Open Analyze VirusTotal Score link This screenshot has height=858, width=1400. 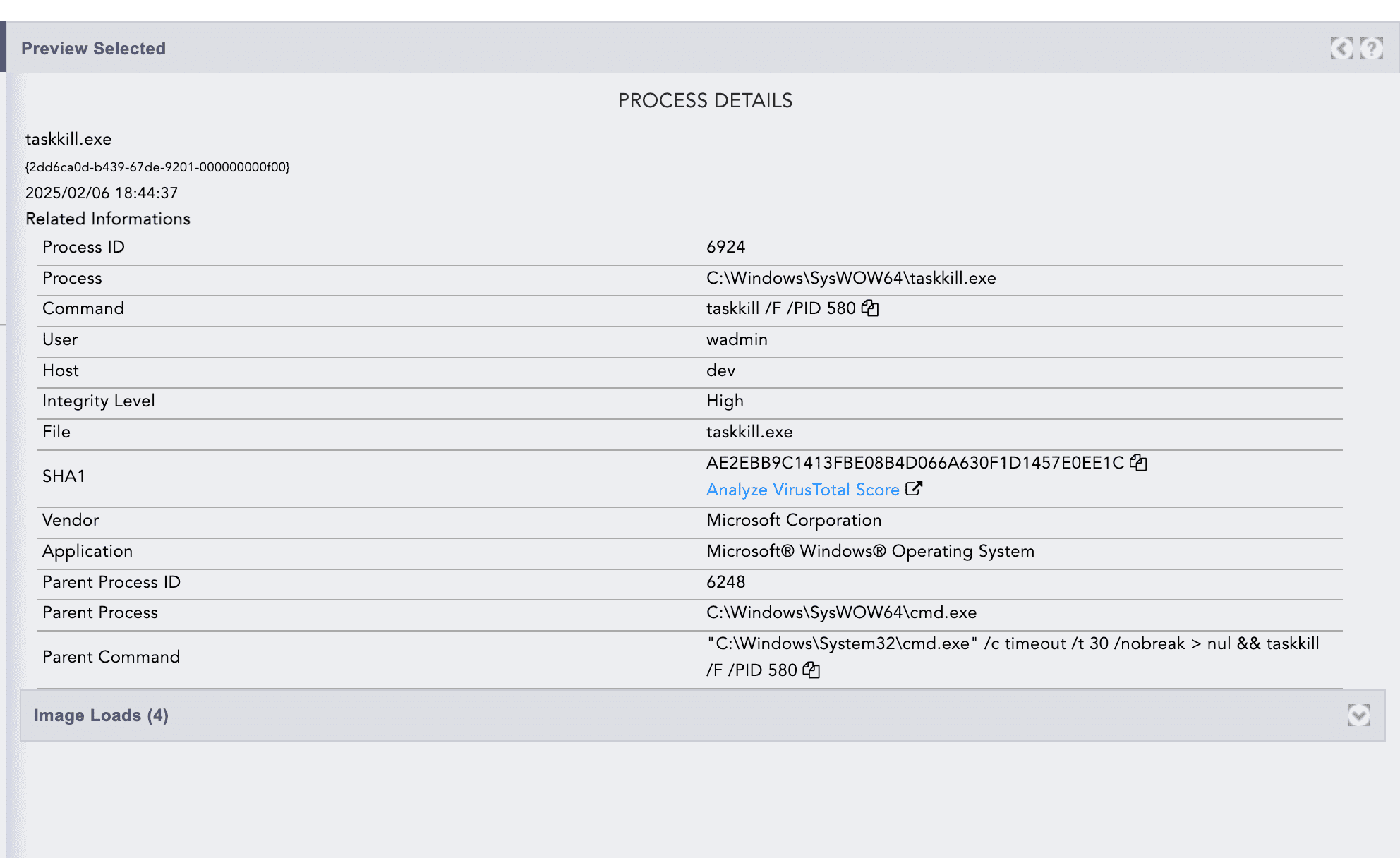[x=802, y=490]
